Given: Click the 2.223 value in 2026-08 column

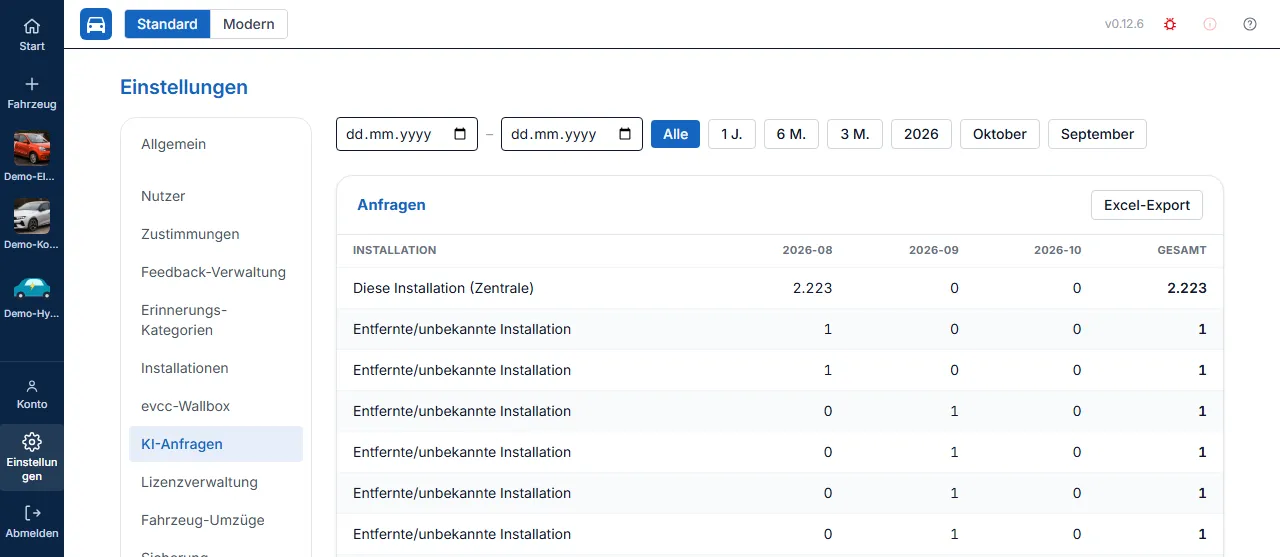Looking at the screenshot, I should click(x=812, y=288).
